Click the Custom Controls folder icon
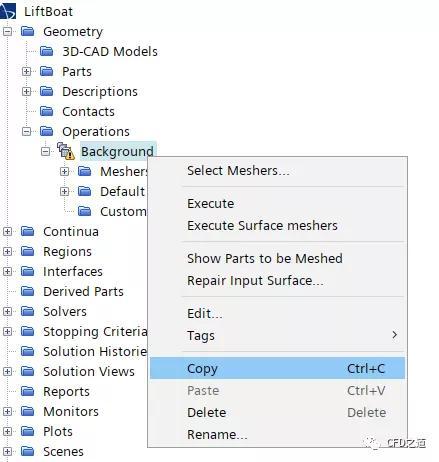This screenshot has width=439, height=462. (85, 211)
